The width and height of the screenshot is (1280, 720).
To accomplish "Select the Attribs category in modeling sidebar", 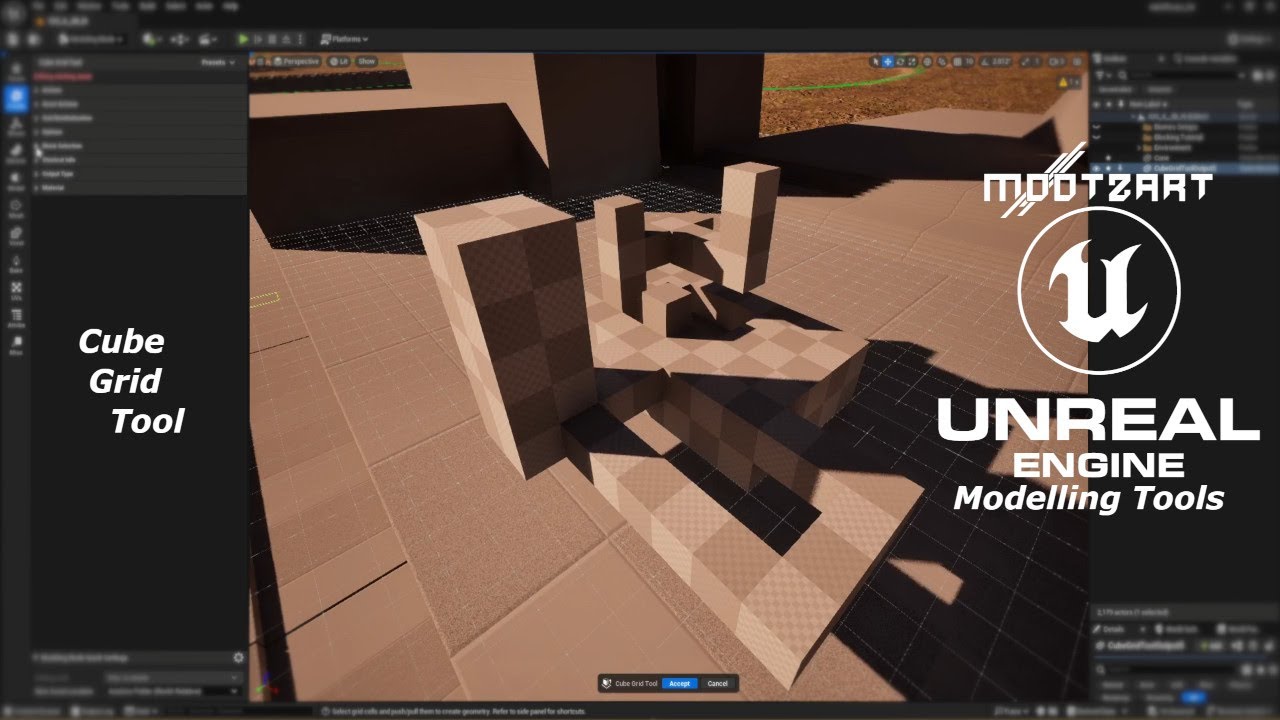I will (15, 319).
